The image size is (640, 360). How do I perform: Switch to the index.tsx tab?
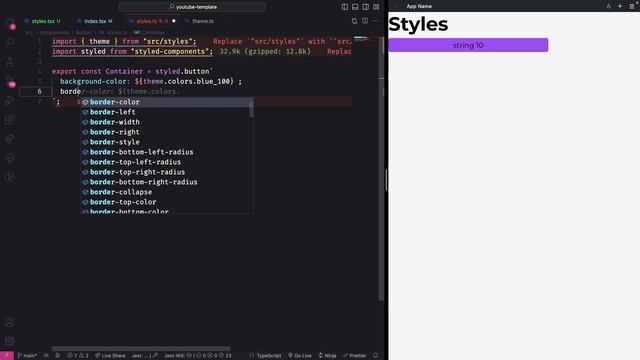(95, 21)
